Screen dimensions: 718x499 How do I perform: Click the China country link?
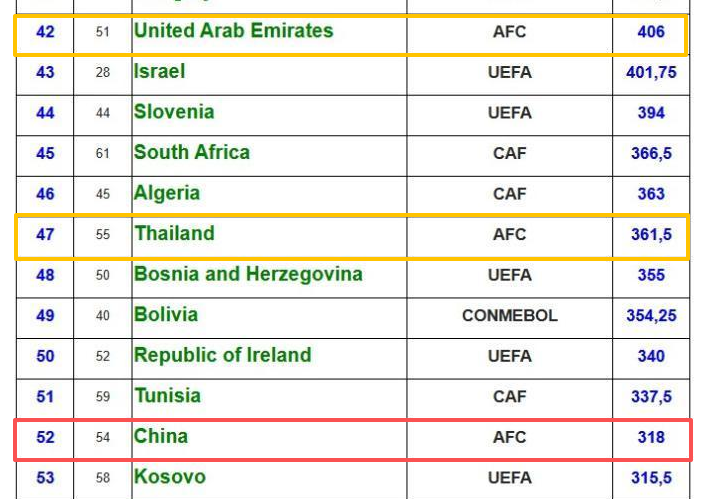click(x=161, y=437)
